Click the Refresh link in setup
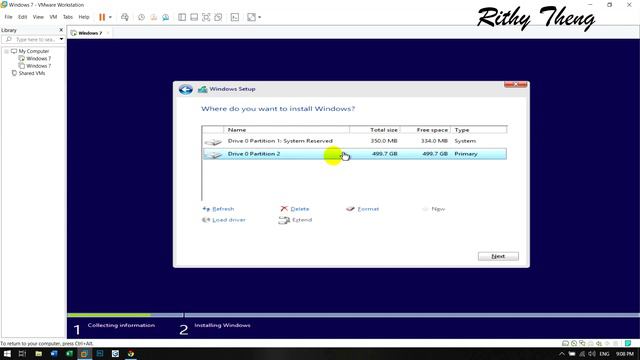This screenshot has width=640, height=360. coord(223,209)
